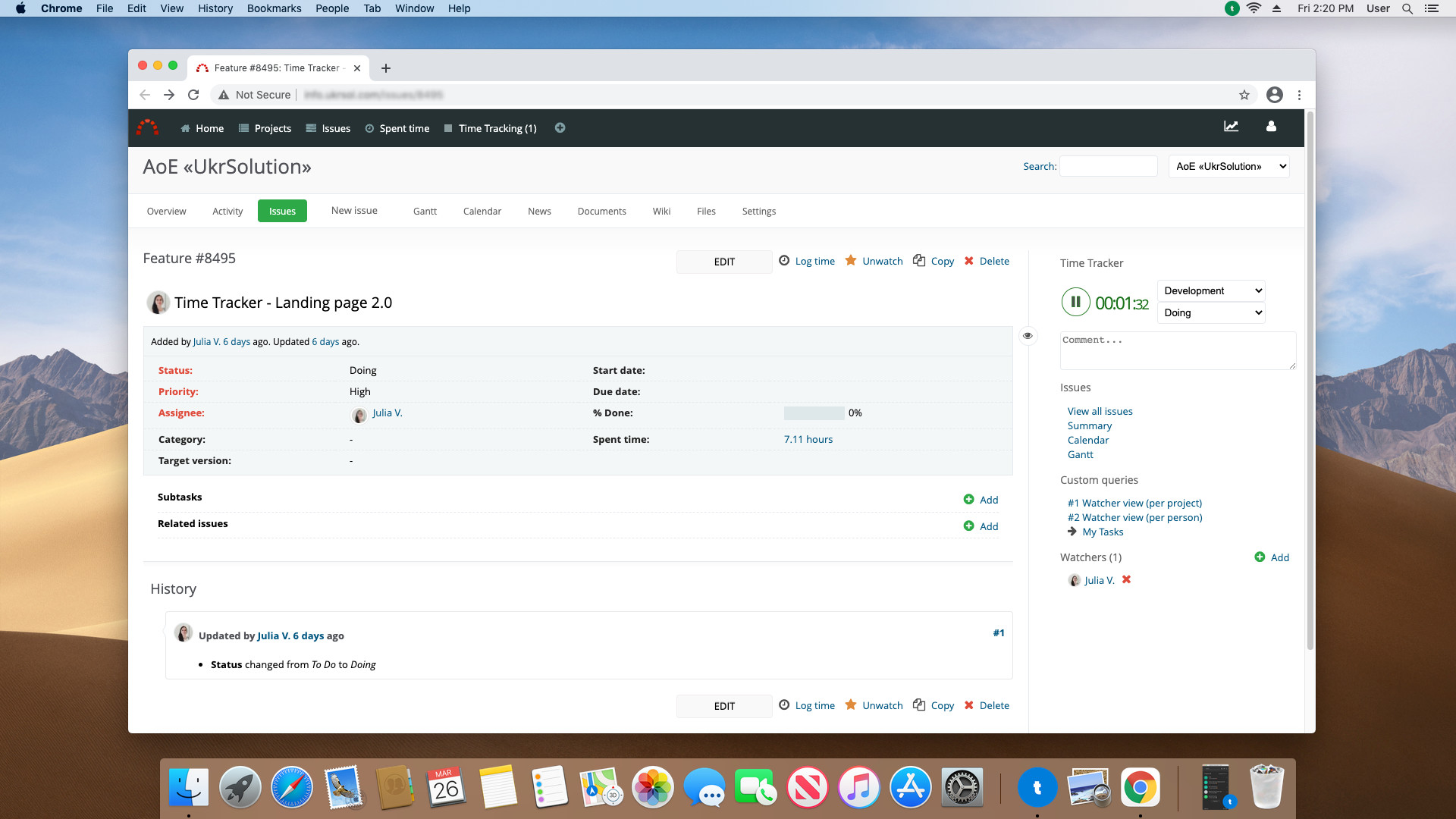1456x819 pixels.
Task: Open the project Calendar tab
Action: 482,211
